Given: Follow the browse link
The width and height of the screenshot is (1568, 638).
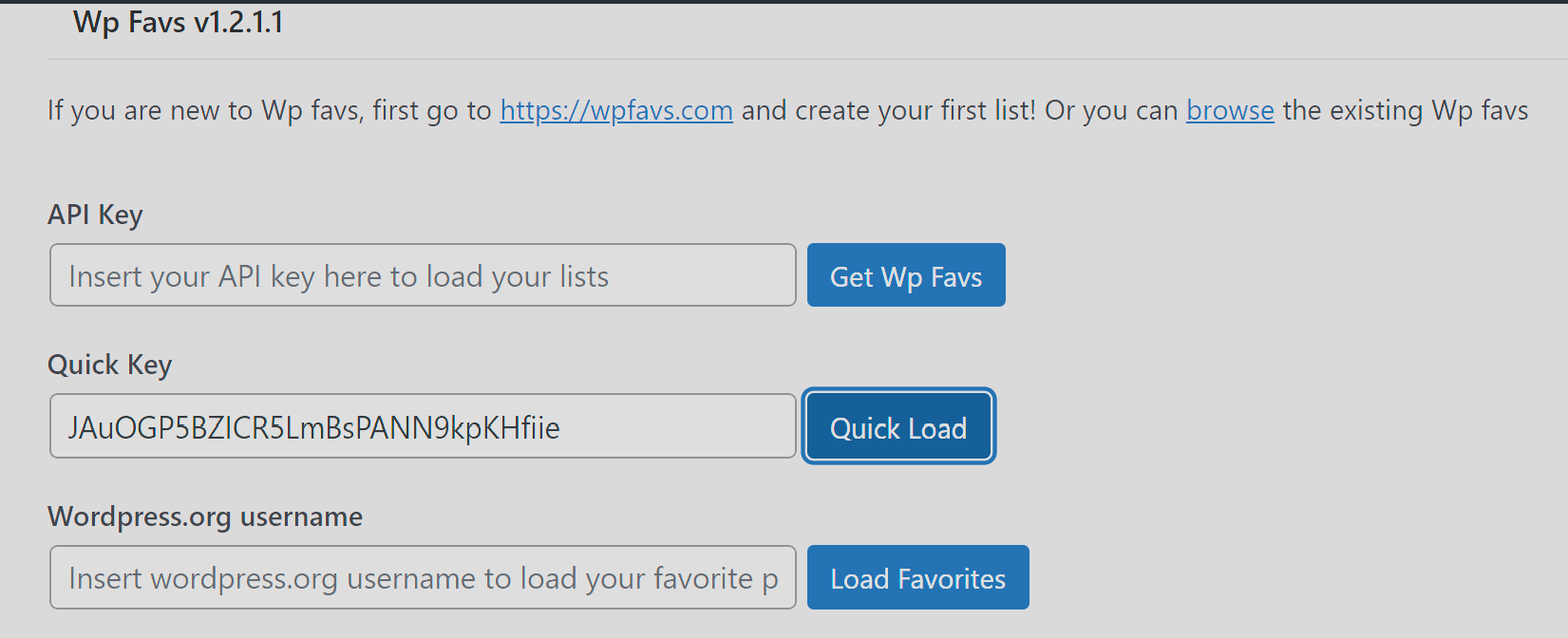Looking at the screenshot, I should coord(1230,110).
